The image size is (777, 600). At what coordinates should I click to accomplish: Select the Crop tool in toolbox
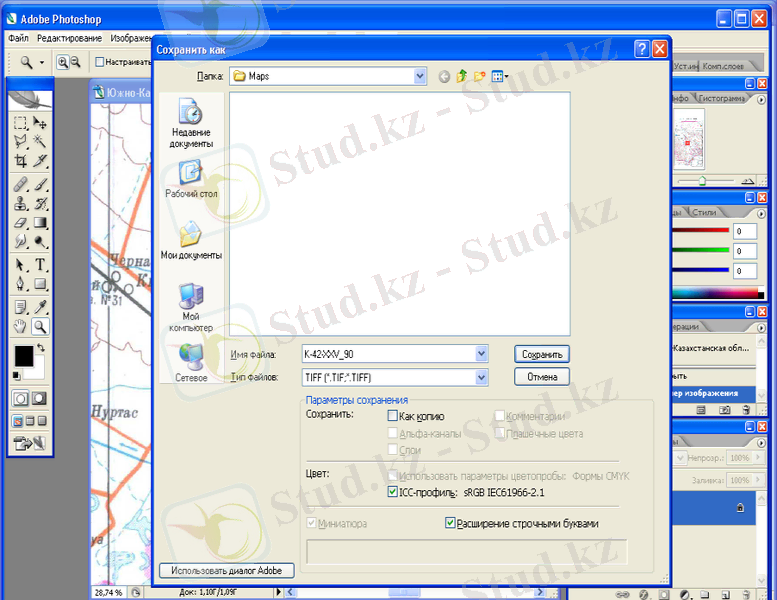[x=20, y=161]
